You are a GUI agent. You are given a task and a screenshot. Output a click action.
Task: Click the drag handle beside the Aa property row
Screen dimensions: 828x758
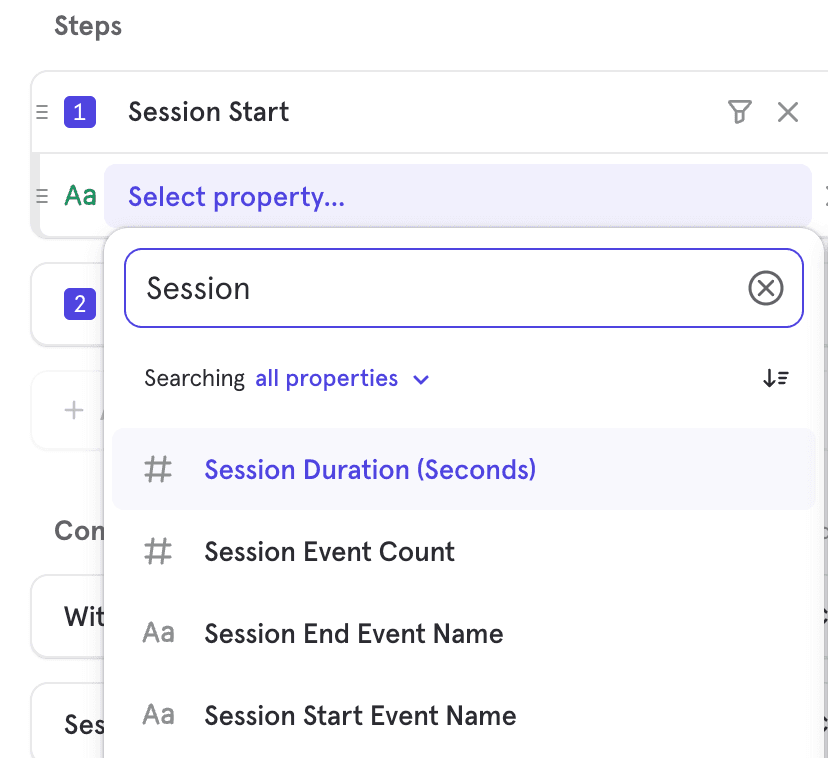click(x=42, y=196)
